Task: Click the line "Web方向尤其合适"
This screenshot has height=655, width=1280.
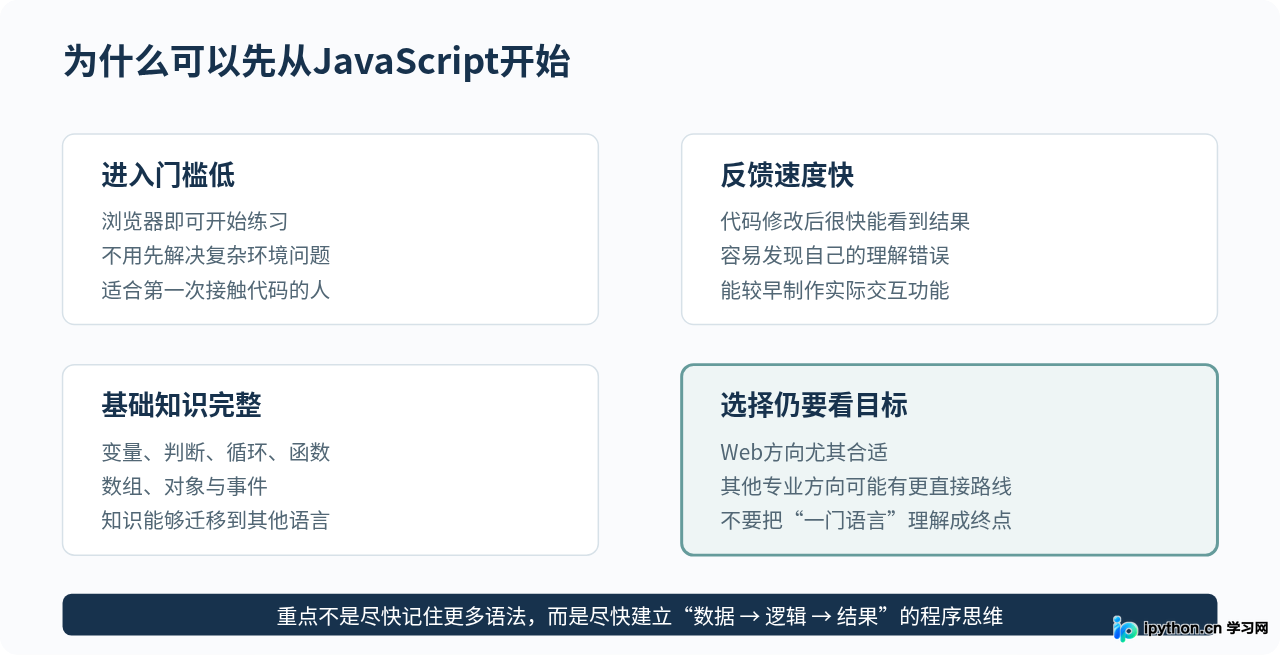Action: [804, 452]
